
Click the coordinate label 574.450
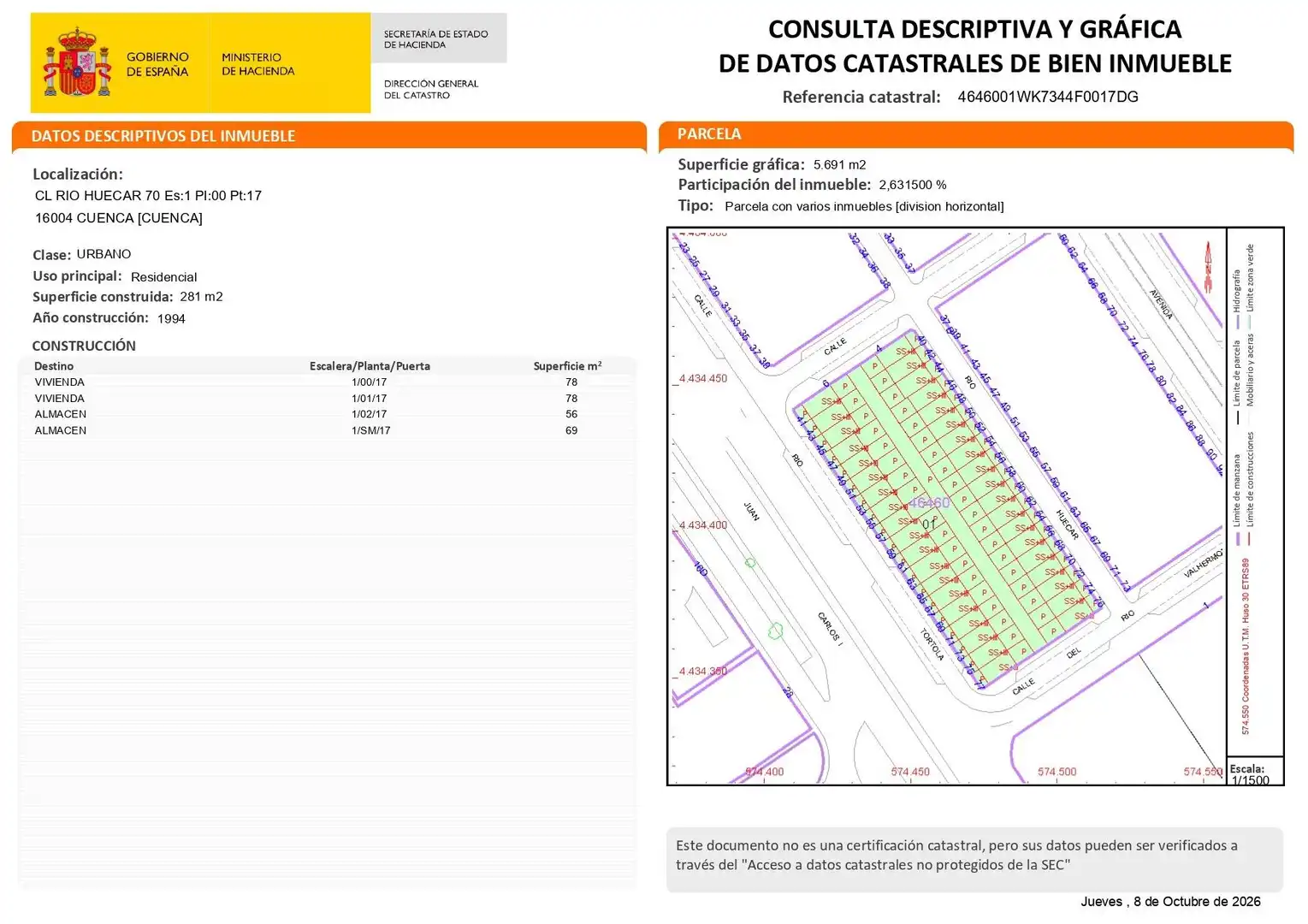[x=910, y=772]
